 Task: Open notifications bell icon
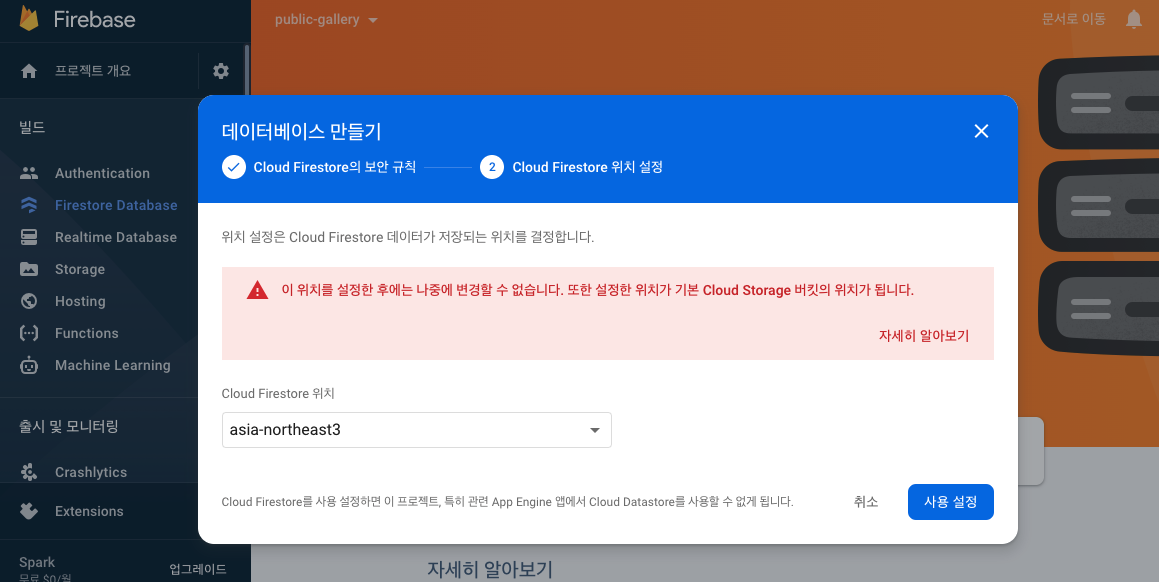(1134, 19)
